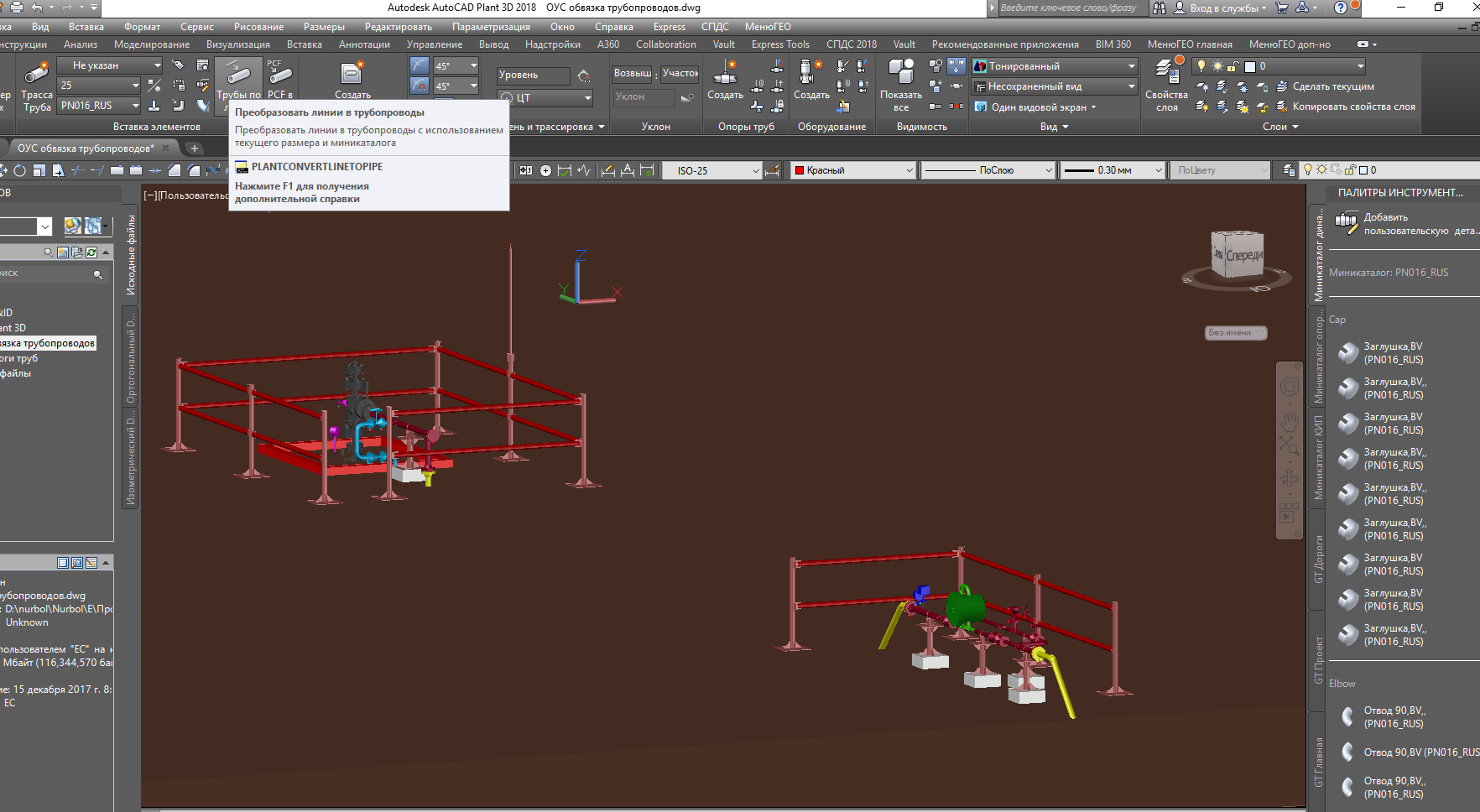Open the Исходные файлы side tab
This screenshot has height=812, width=1480.
pos(131,254)
